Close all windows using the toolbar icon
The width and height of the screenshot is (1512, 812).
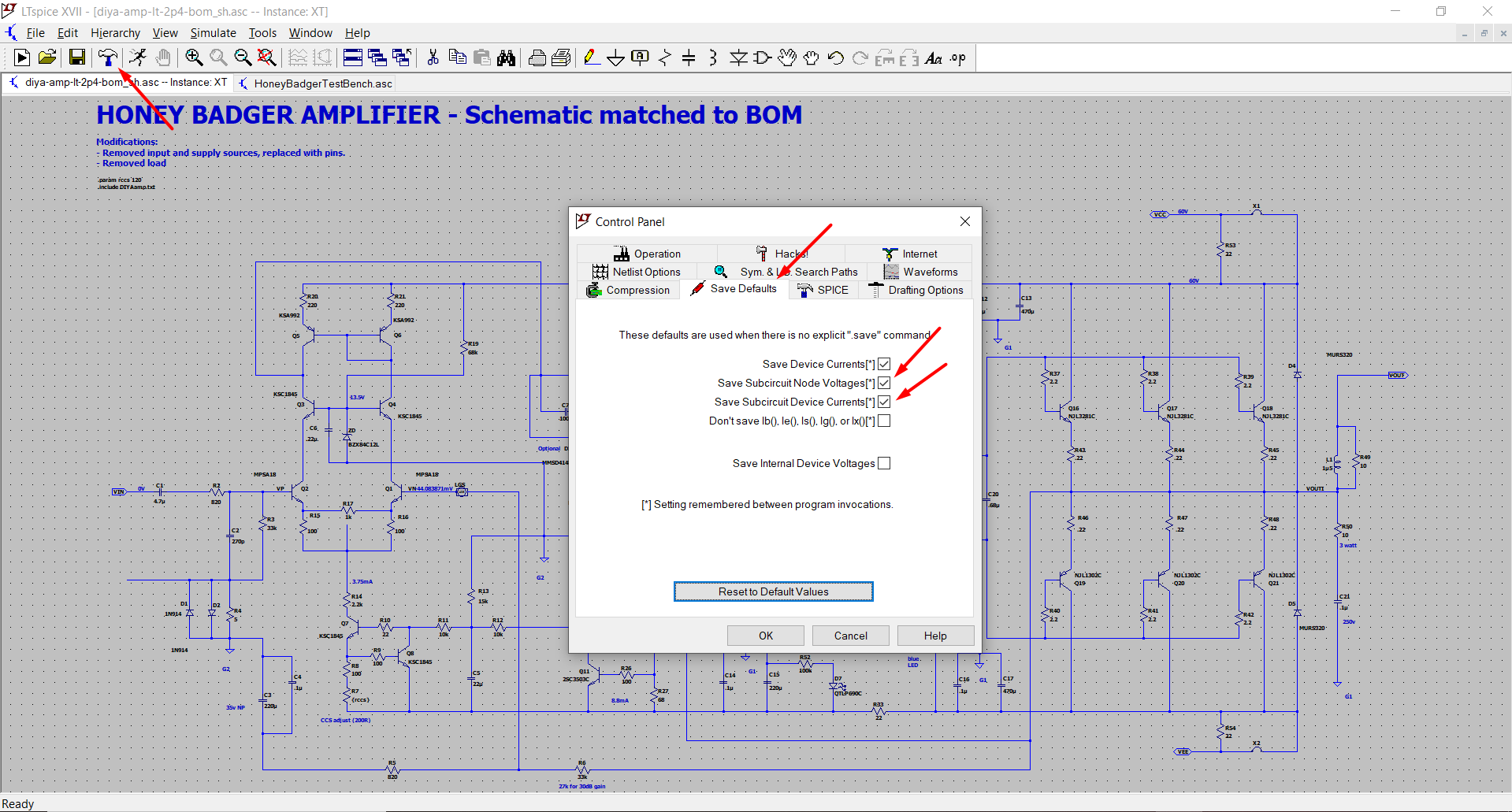[402, 57]
